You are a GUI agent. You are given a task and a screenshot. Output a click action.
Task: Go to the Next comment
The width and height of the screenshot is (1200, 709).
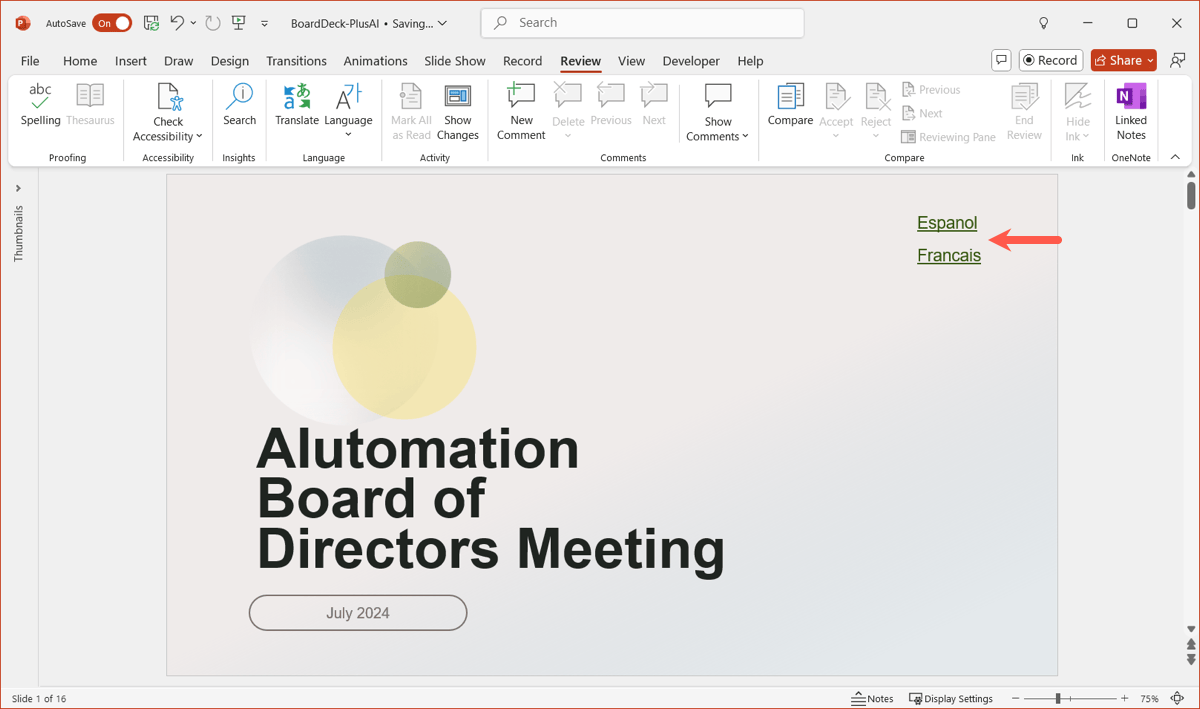(x=654, y=105)
